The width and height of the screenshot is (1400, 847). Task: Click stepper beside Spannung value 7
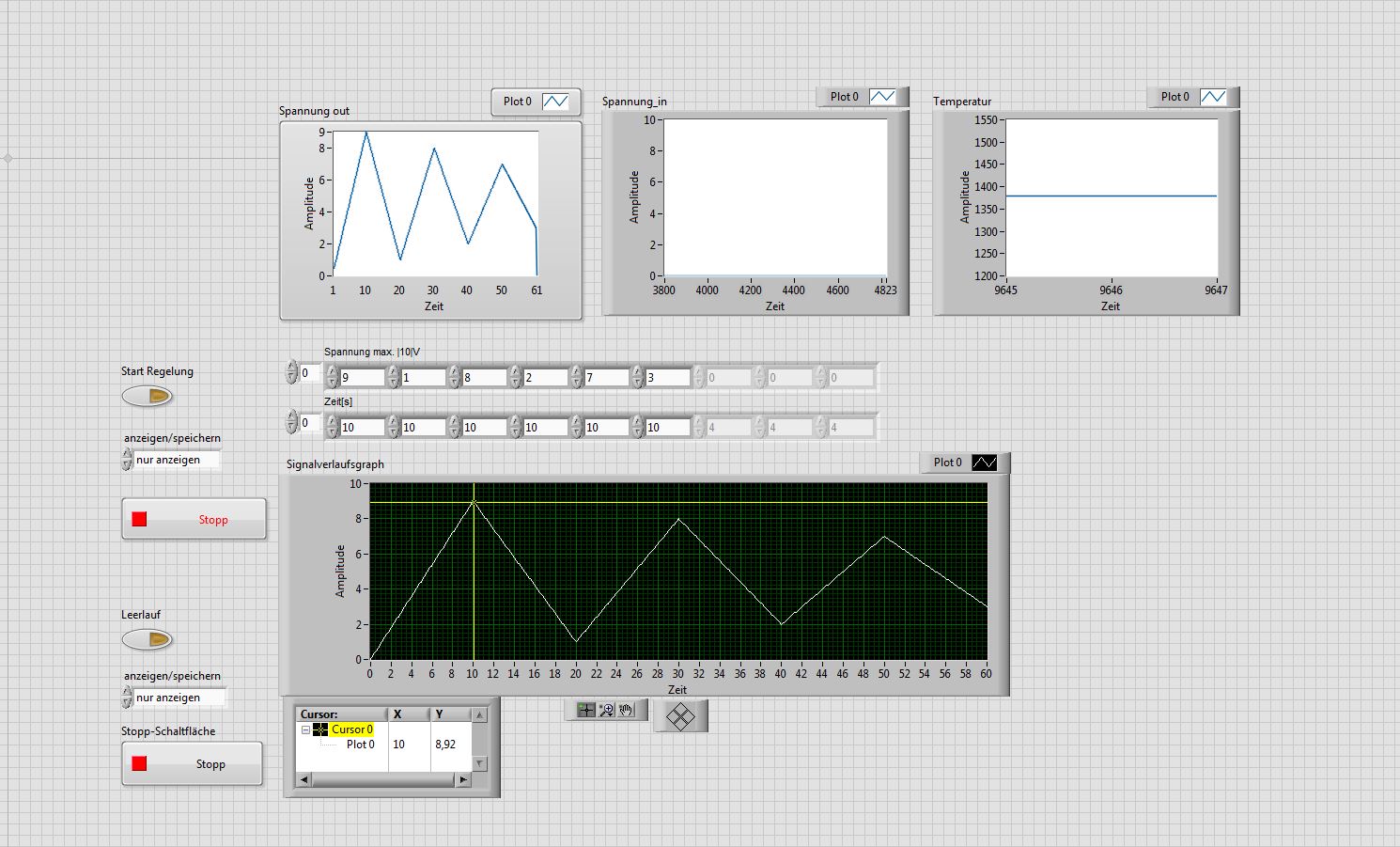pyautogui.click(x=576, y=378)
